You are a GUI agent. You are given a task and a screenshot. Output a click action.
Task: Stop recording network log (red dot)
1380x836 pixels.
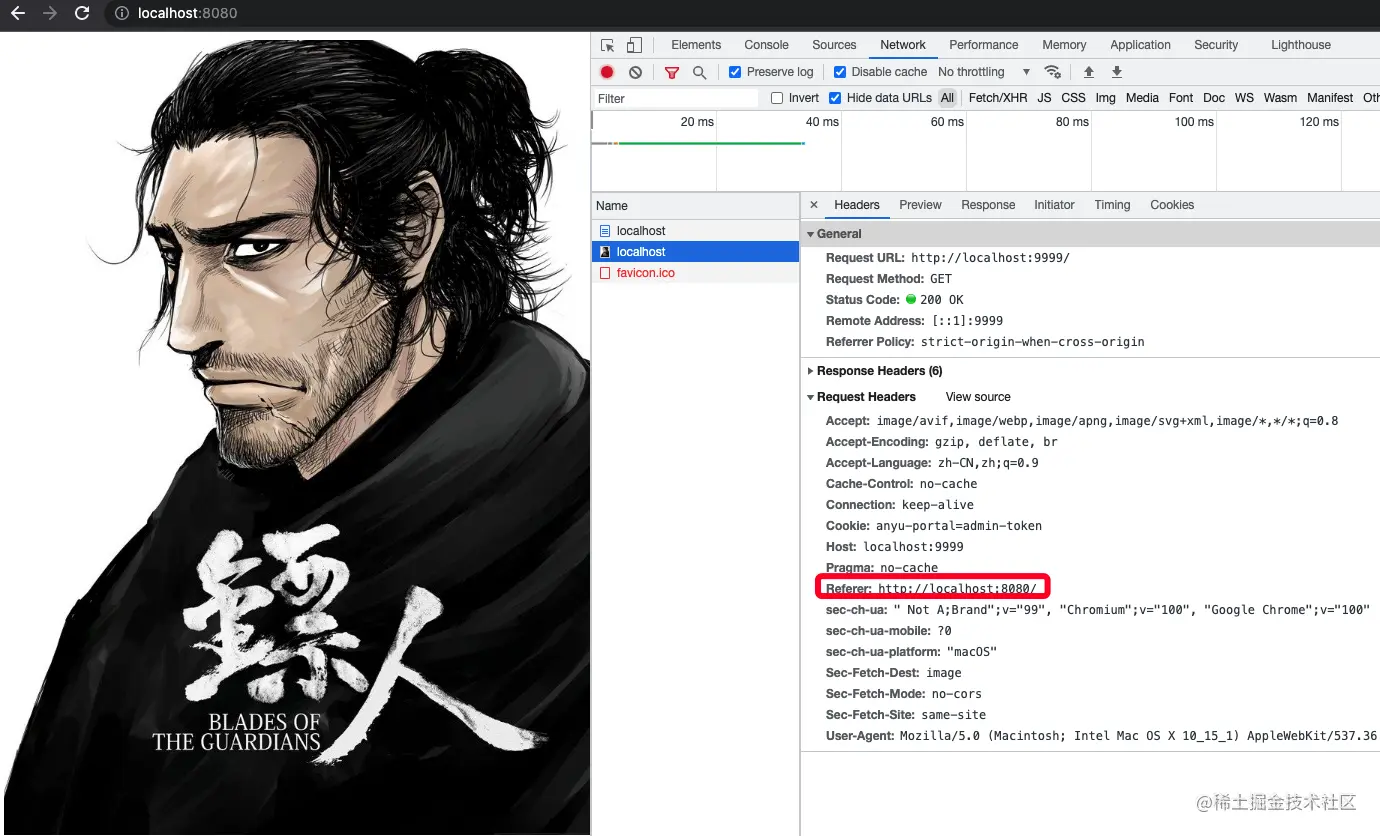607,72
